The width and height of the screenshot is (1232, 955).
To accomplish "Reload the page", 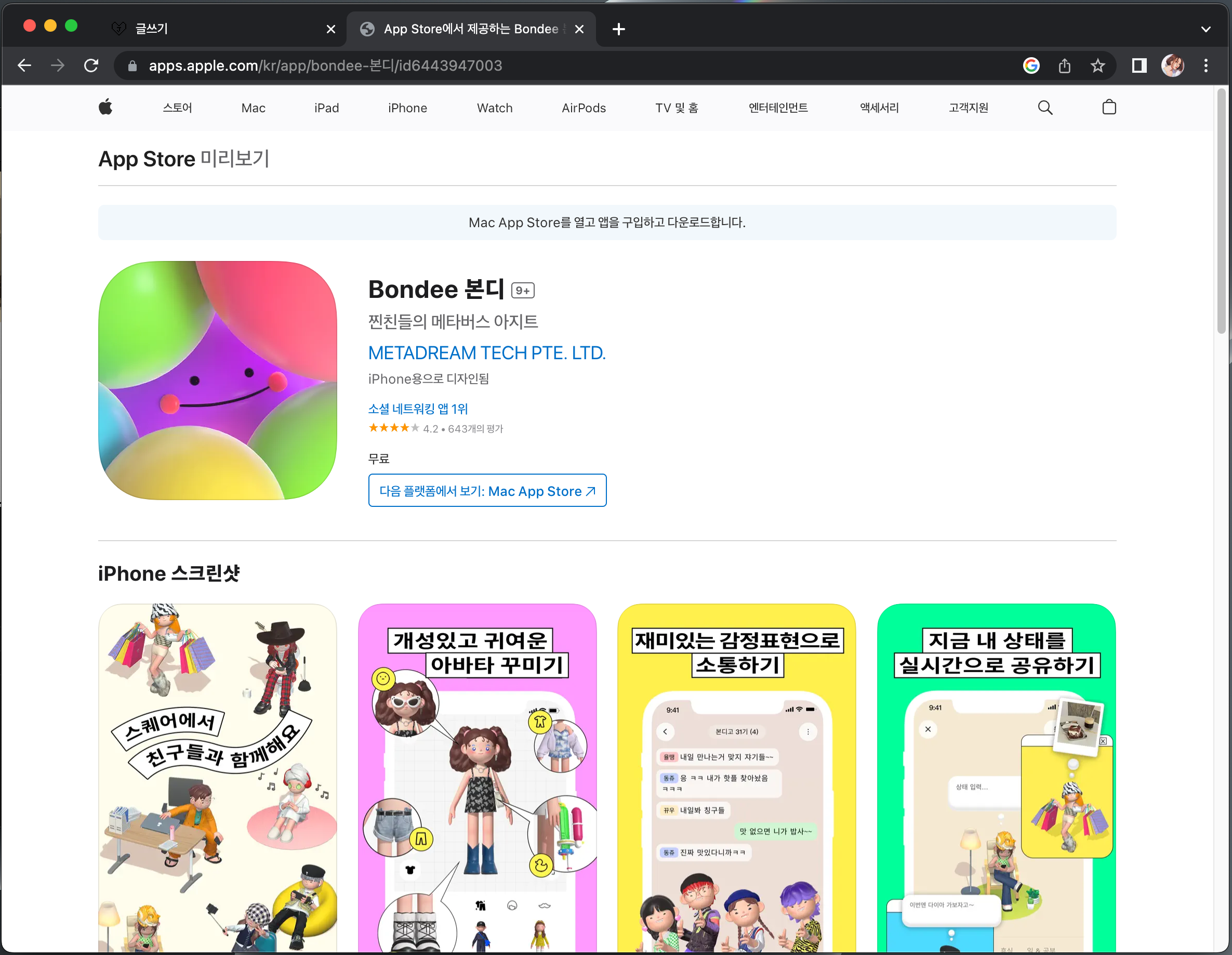I will click(91, 66).
